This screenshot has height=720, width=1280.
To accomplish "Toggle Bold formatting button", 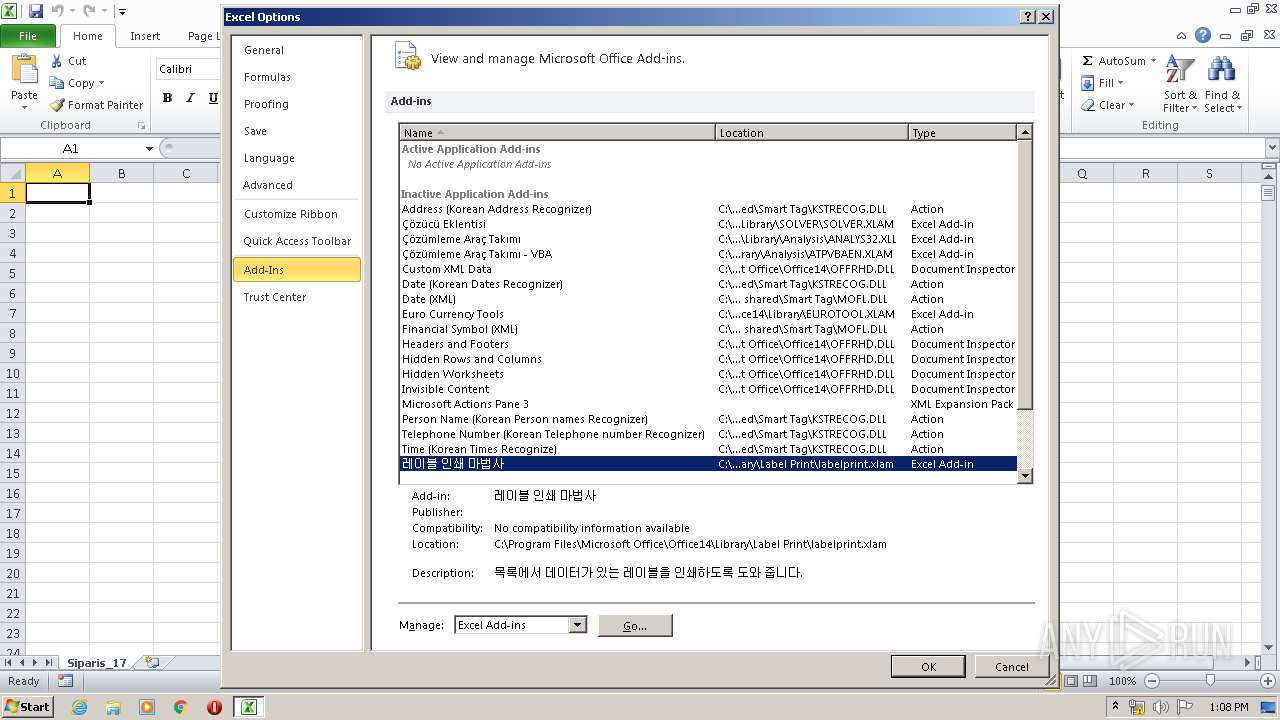I will (167, 98).
